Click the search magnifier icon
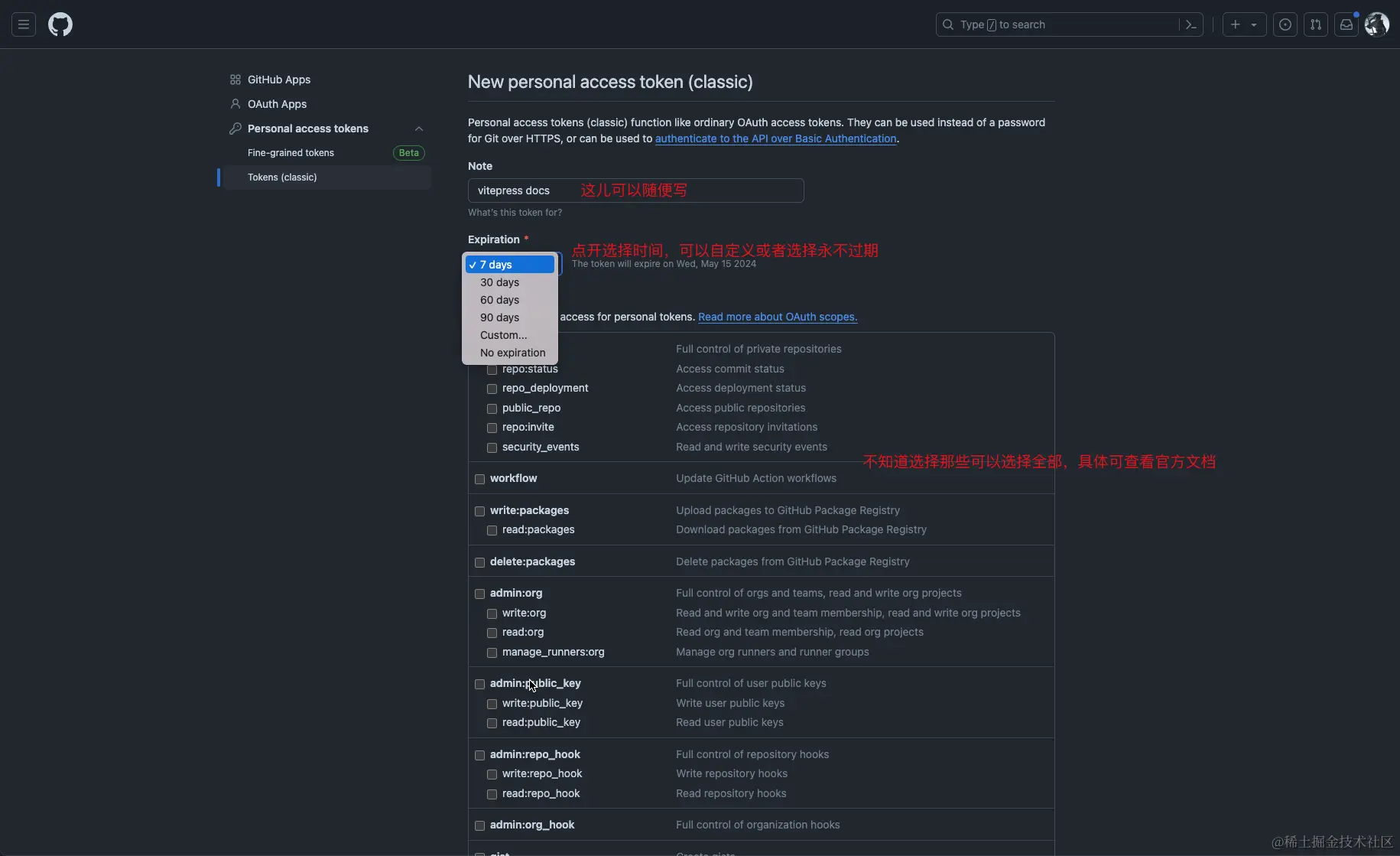This screenshot has width=1400, height=856. (x=948, y=24)
